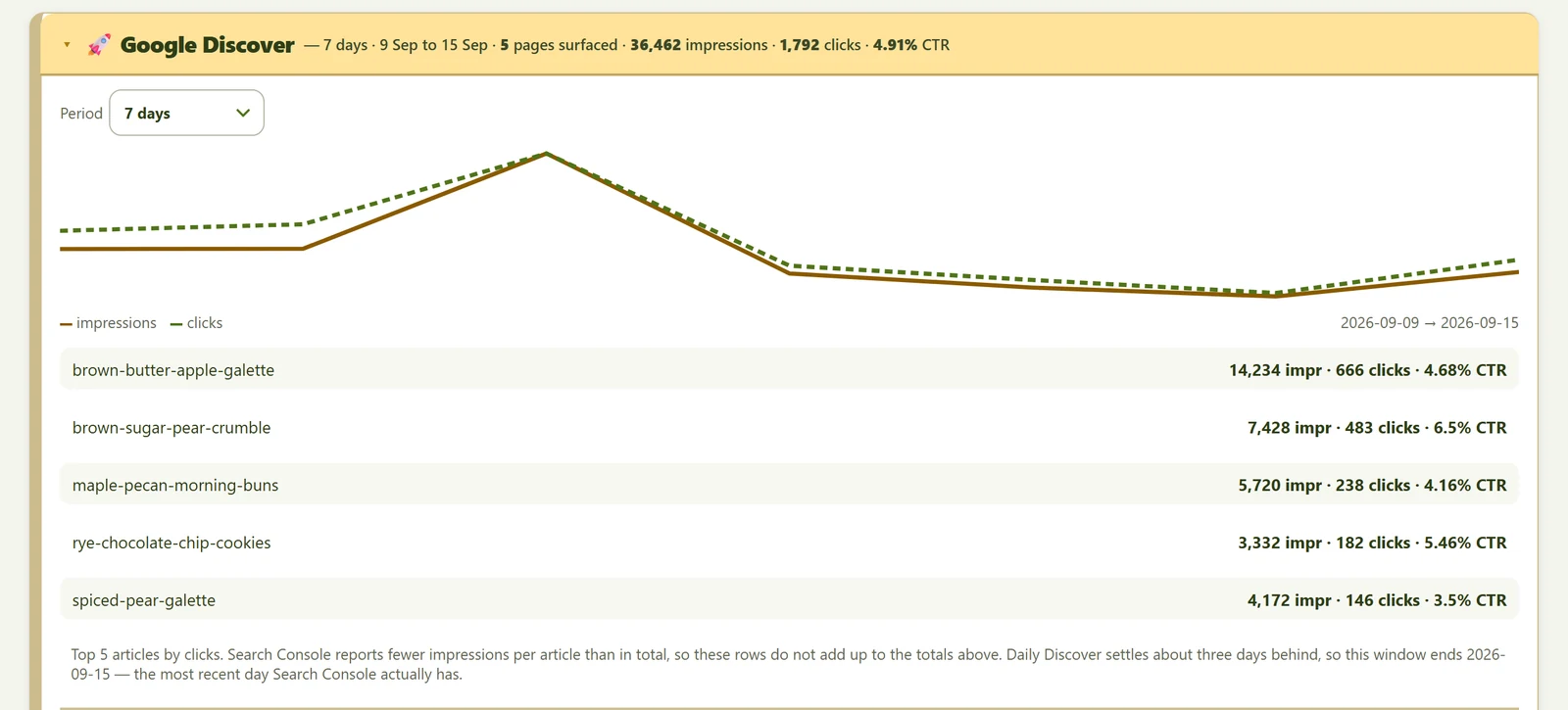Select the maple-pecan-morning-buns article name
The height and width of the screenshot is (710, 1568).
tap(175, 486)
